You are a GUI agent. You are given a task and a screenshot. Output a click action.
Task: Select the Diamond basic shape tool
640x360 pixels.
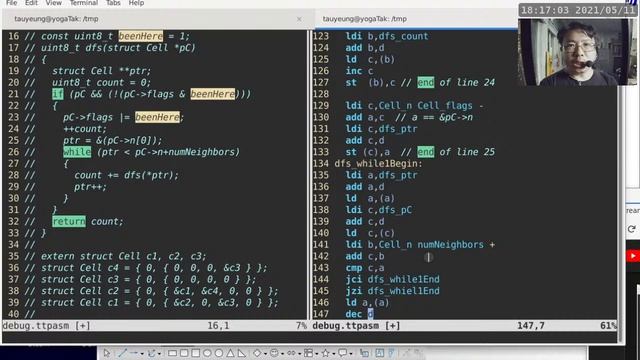tap(257, 353)
